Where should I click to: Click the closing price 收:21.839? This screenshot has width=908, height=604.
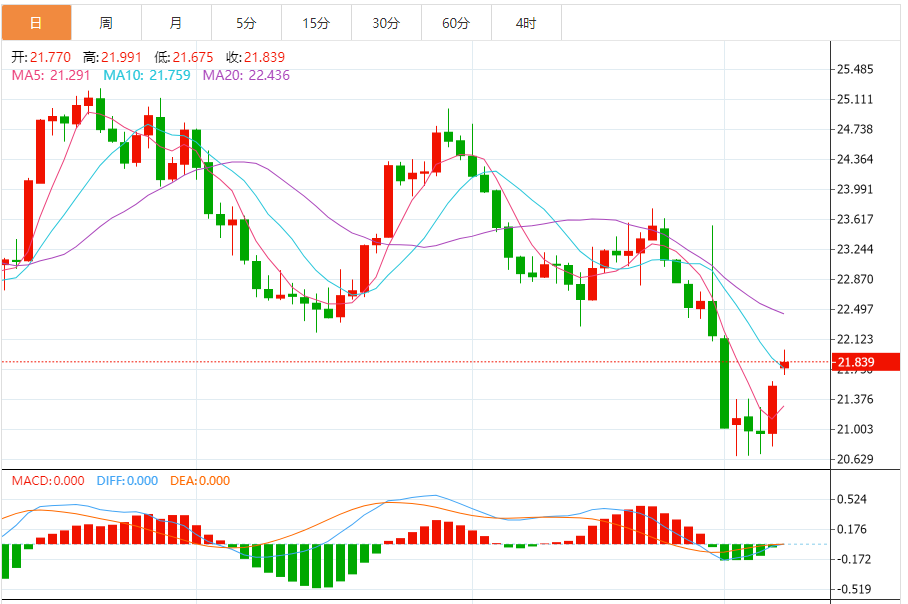pos(255,57)
